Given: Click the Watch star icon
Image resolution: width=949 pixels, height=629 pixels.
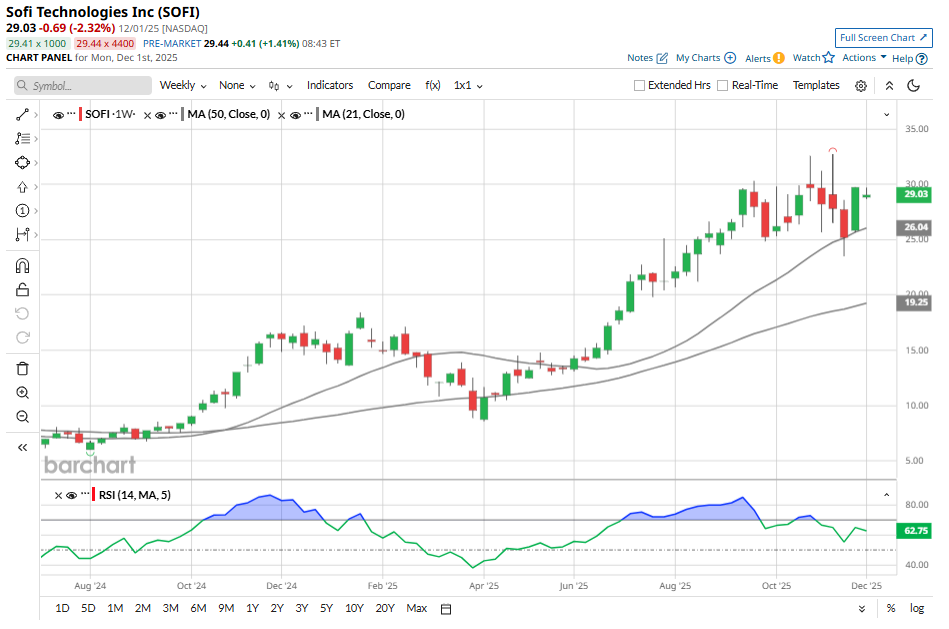Looking at the screenshot, I should pos(829,58).
